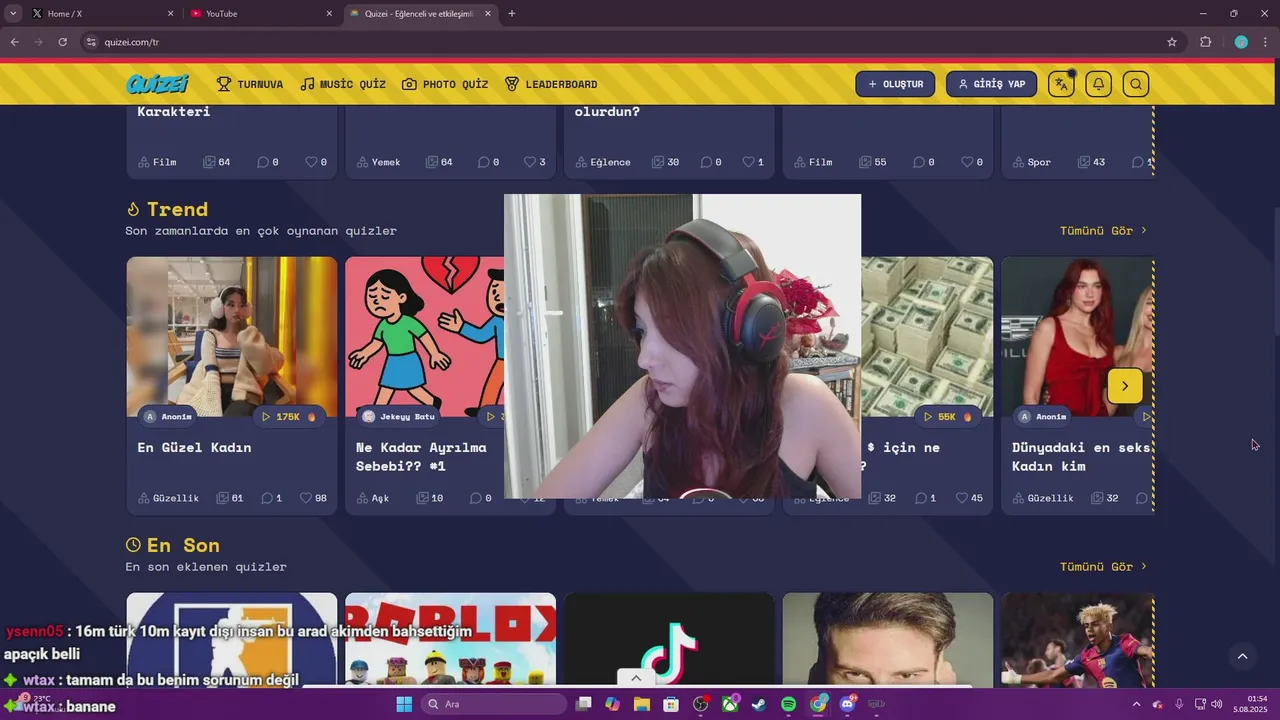Click the Giriş Yap button
Viewport: 1280px width, 720px height.
[991, 84]
